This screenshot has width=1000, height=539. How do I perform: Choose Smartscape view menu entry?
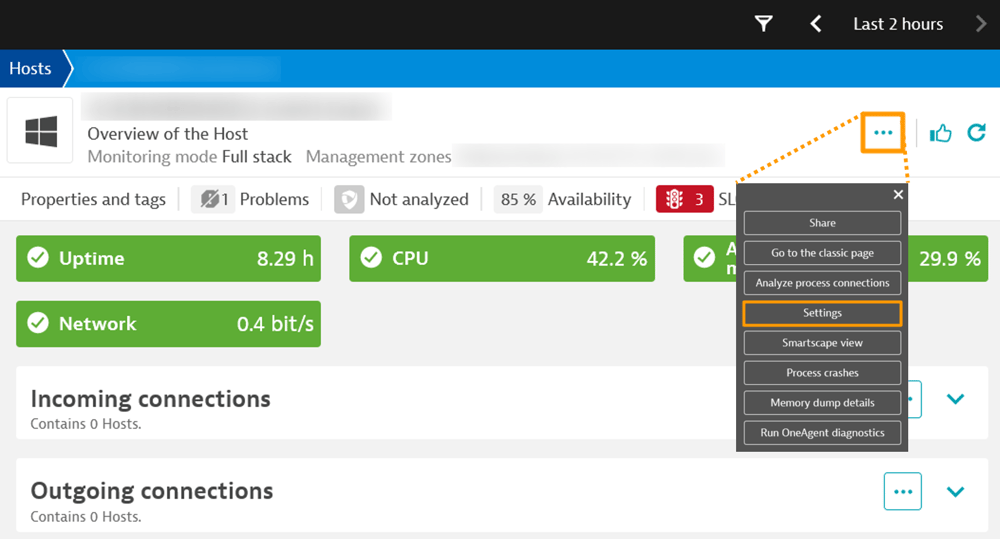(822, 343)
